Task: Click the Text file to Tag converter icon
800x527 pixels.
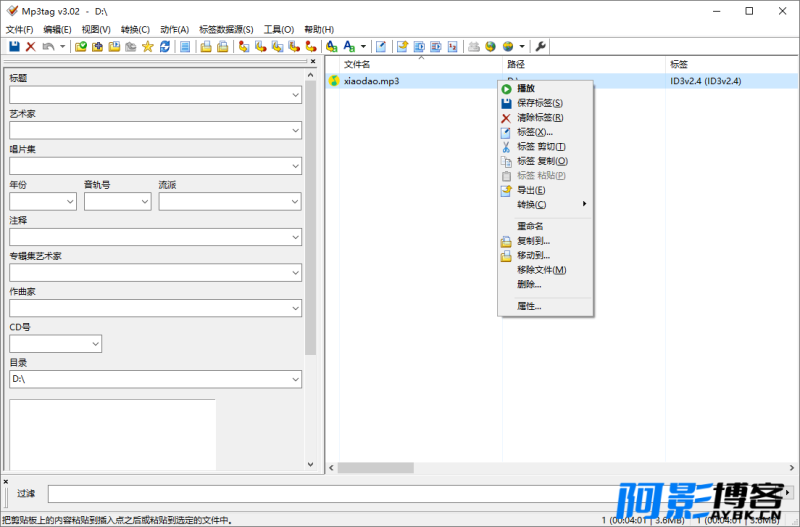Action: point(294,46)
